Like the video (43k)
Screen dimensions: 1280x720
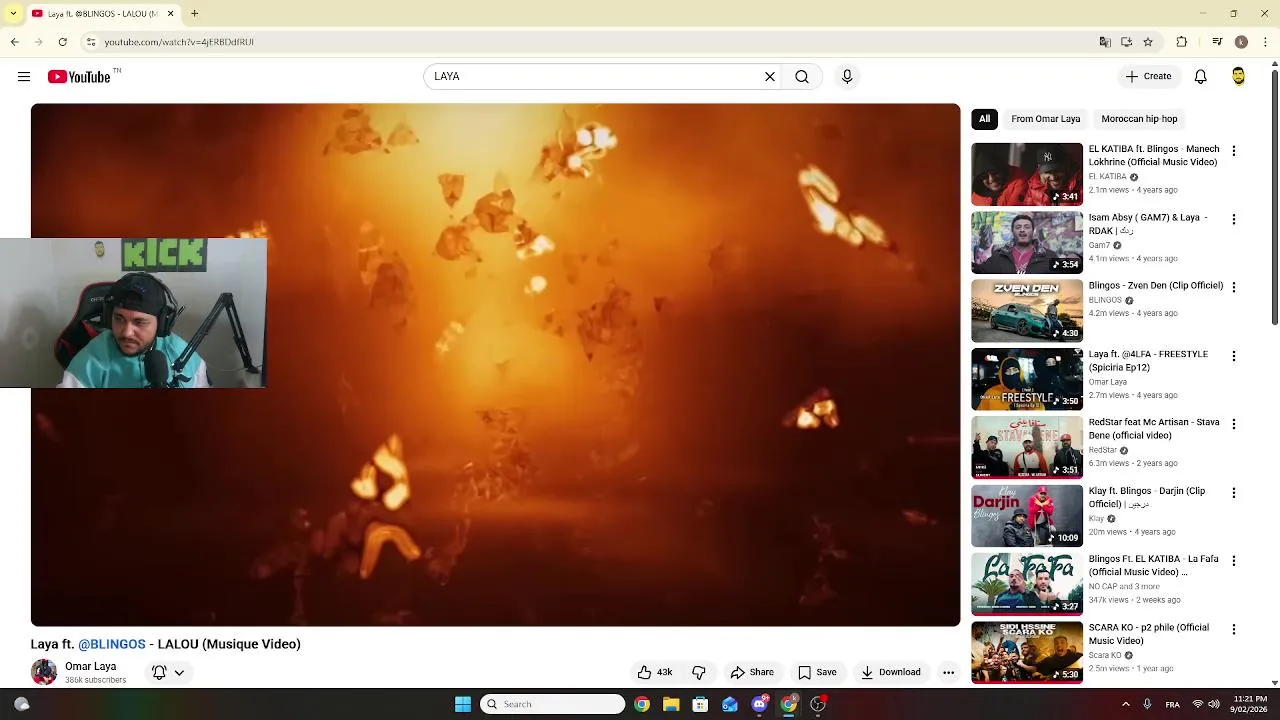[x=655, y=672]
